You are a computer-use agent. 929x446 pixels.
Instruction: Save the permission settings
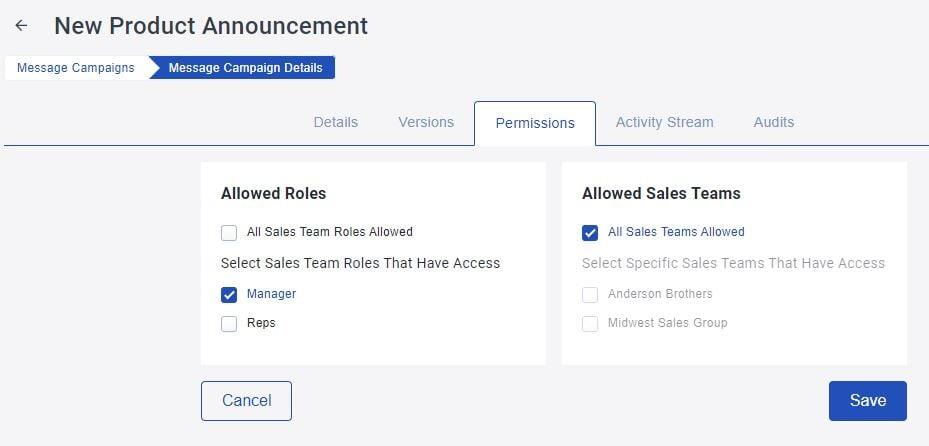point(867,401)
